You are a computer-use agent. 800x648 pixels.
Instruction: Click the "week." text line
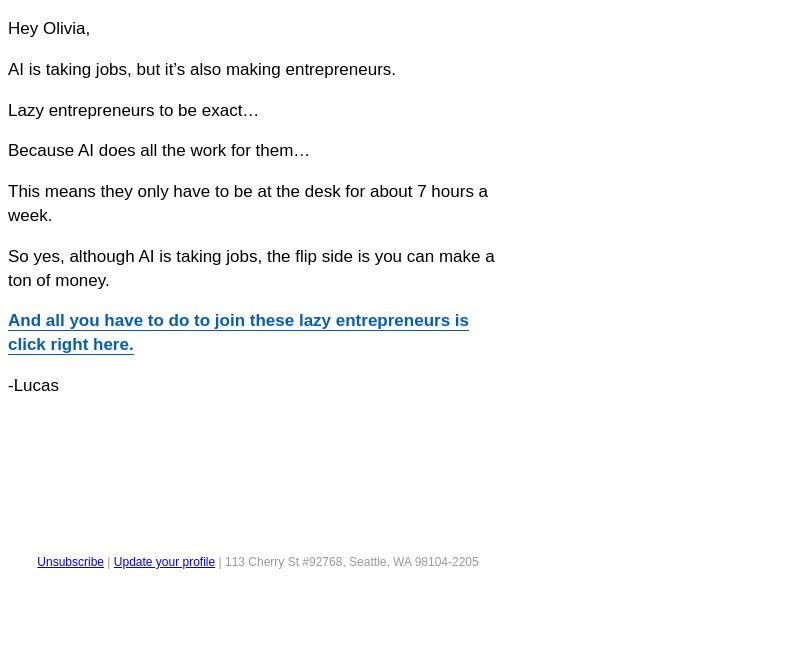pos(30,215)
